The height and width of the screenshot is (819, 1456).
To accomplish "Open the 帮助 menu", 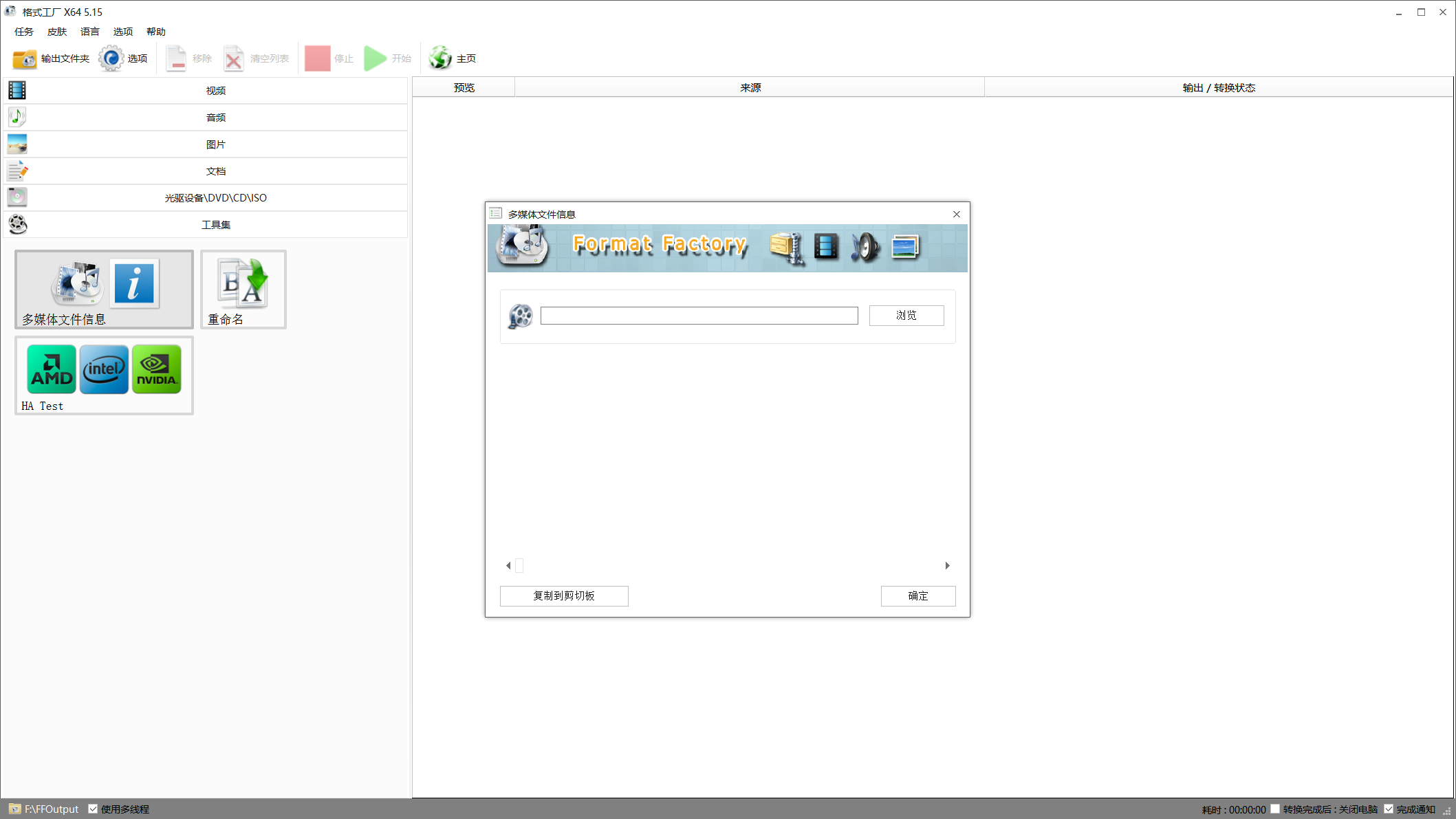I will (156, 32).
